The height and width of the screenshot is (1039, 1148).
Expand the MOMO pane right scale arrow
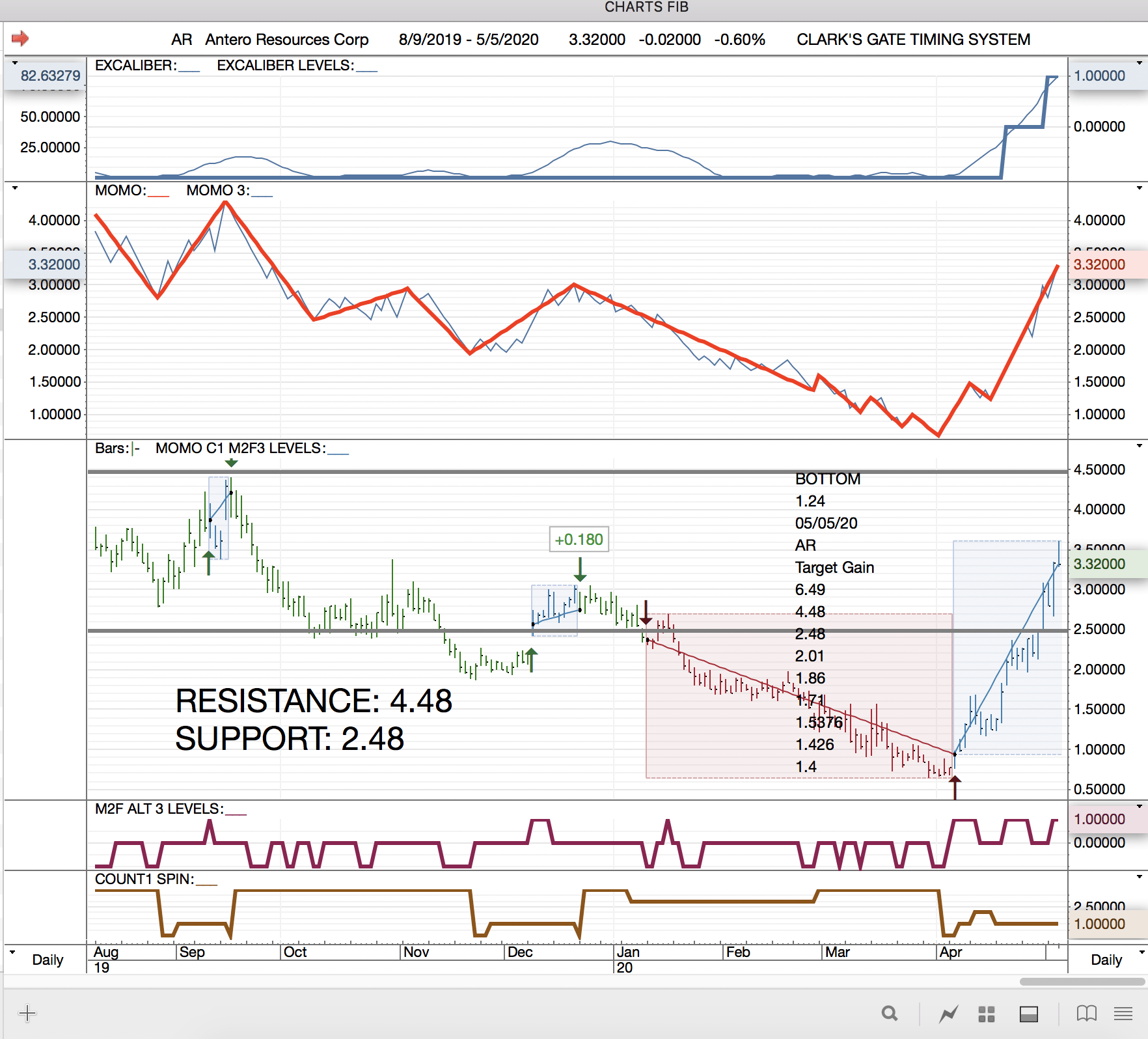(1139, 188)
